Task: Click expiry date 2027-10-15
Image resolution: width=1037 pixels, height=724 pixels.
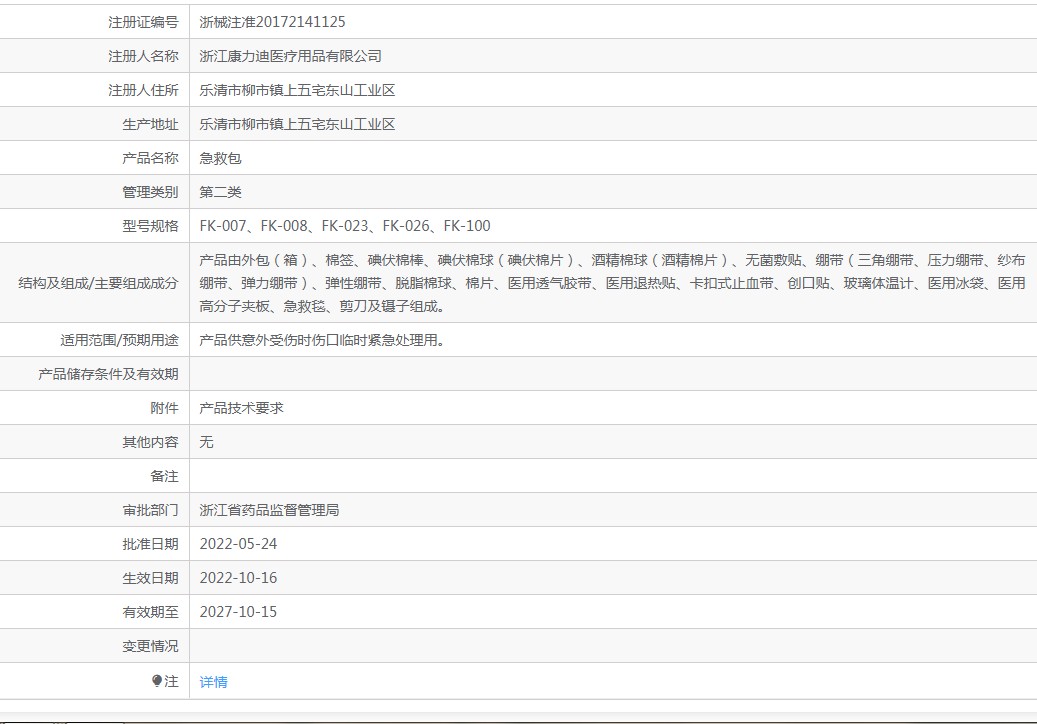Action: 238,612
